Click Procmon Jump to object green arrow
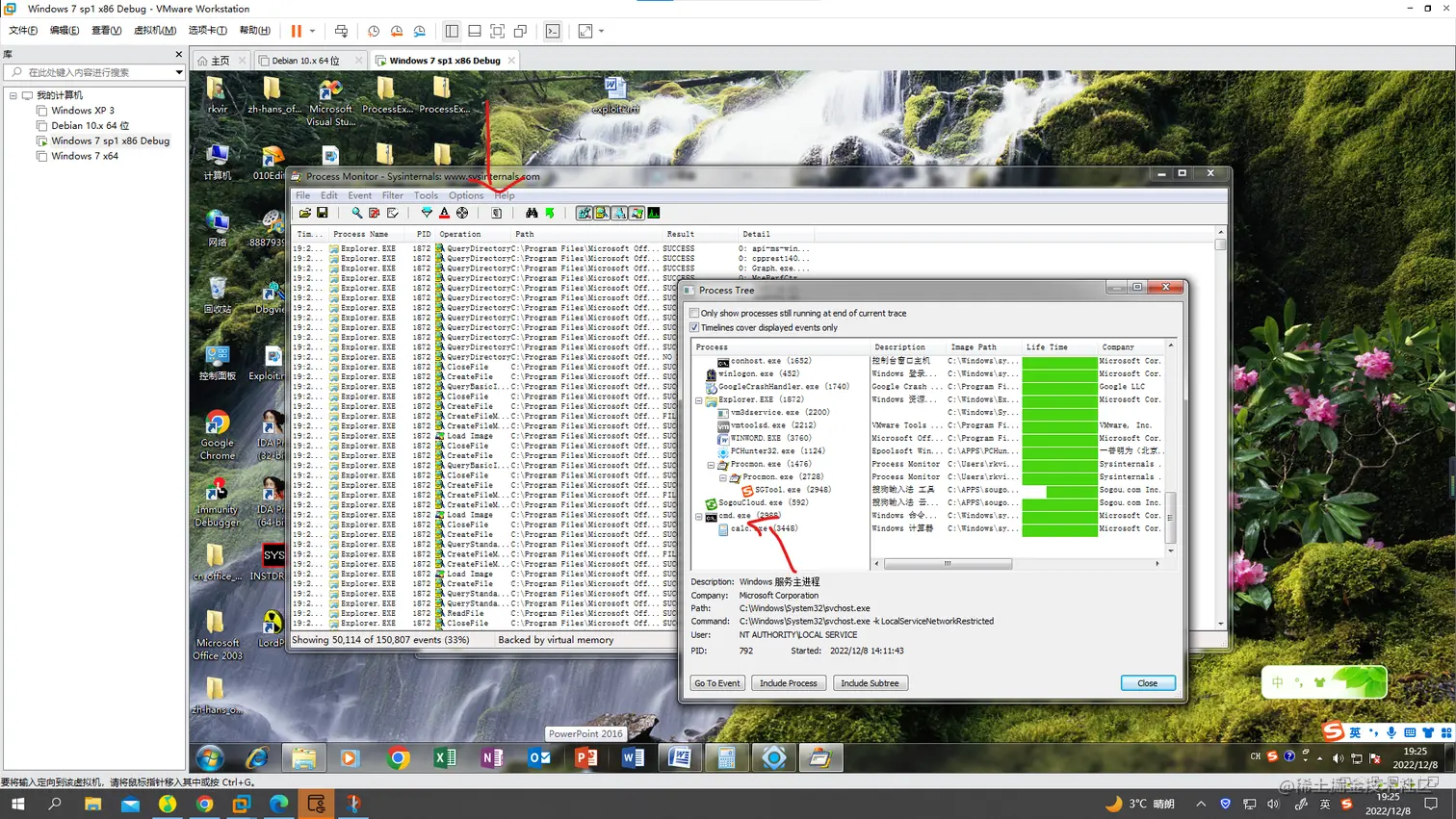Image resolution: width=1456 pixels, height=819 pixels. (x=550, y=213)
